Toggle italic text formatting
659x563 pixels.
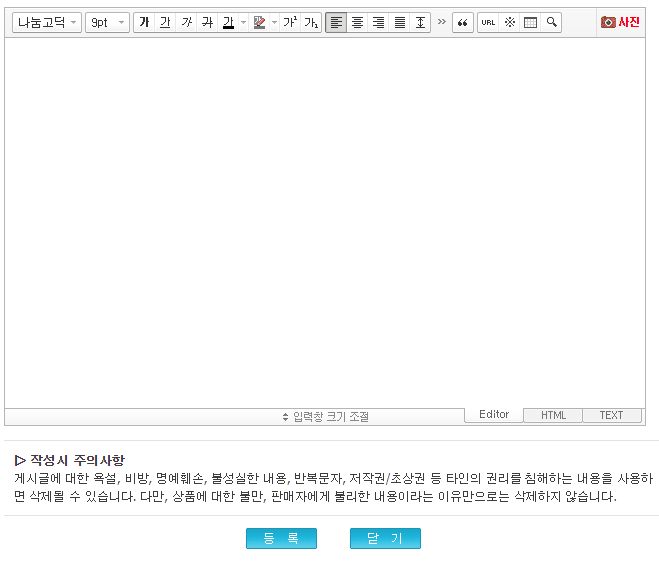(186, 22)
